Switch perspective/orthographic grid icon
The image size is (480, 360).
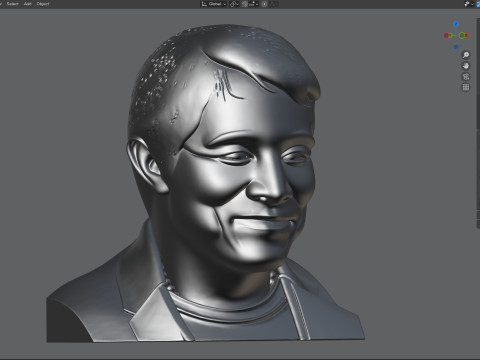coord(466,87)
